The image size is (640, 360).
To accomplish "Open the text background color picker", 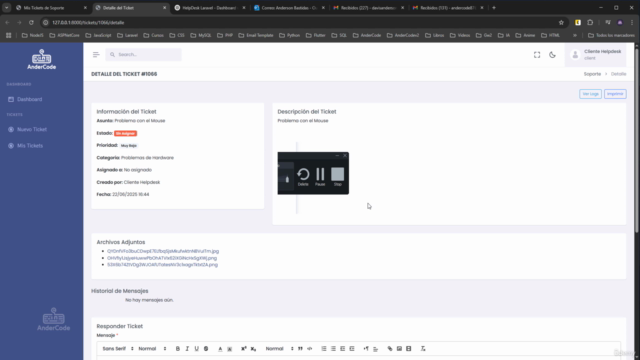I will tap(229, 349).
